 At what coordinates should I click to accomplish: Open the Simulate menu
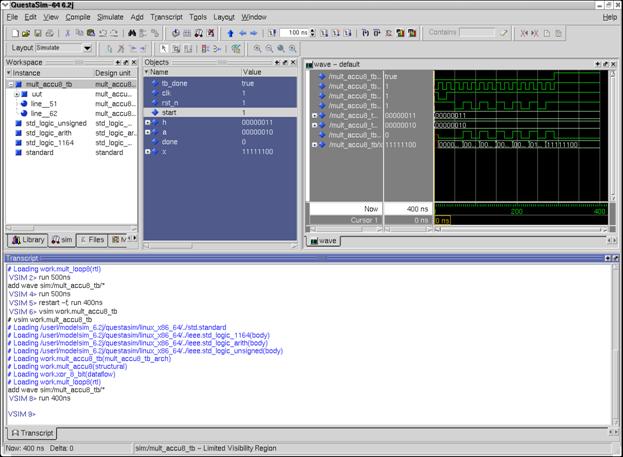(x=110, y=17)
